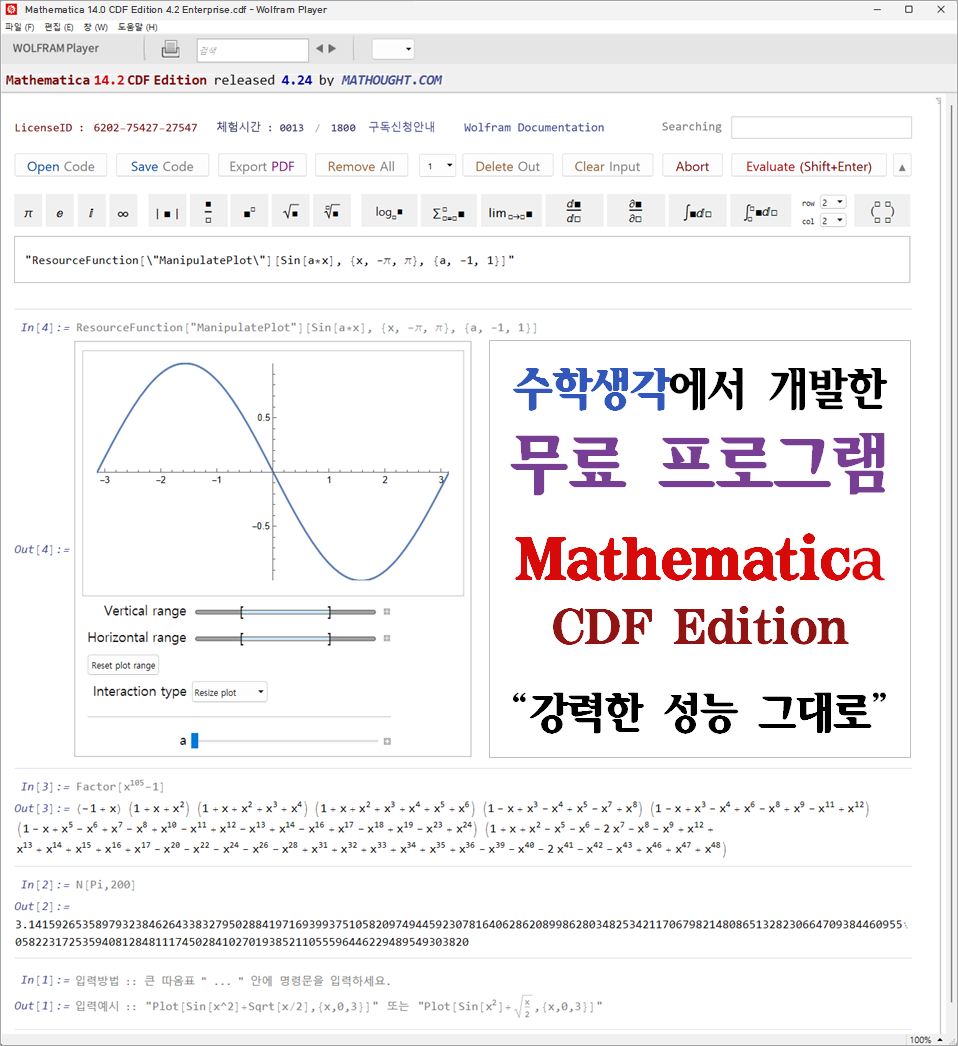Insert the fraction template
958x1046 pixels.
coord(208,212)
